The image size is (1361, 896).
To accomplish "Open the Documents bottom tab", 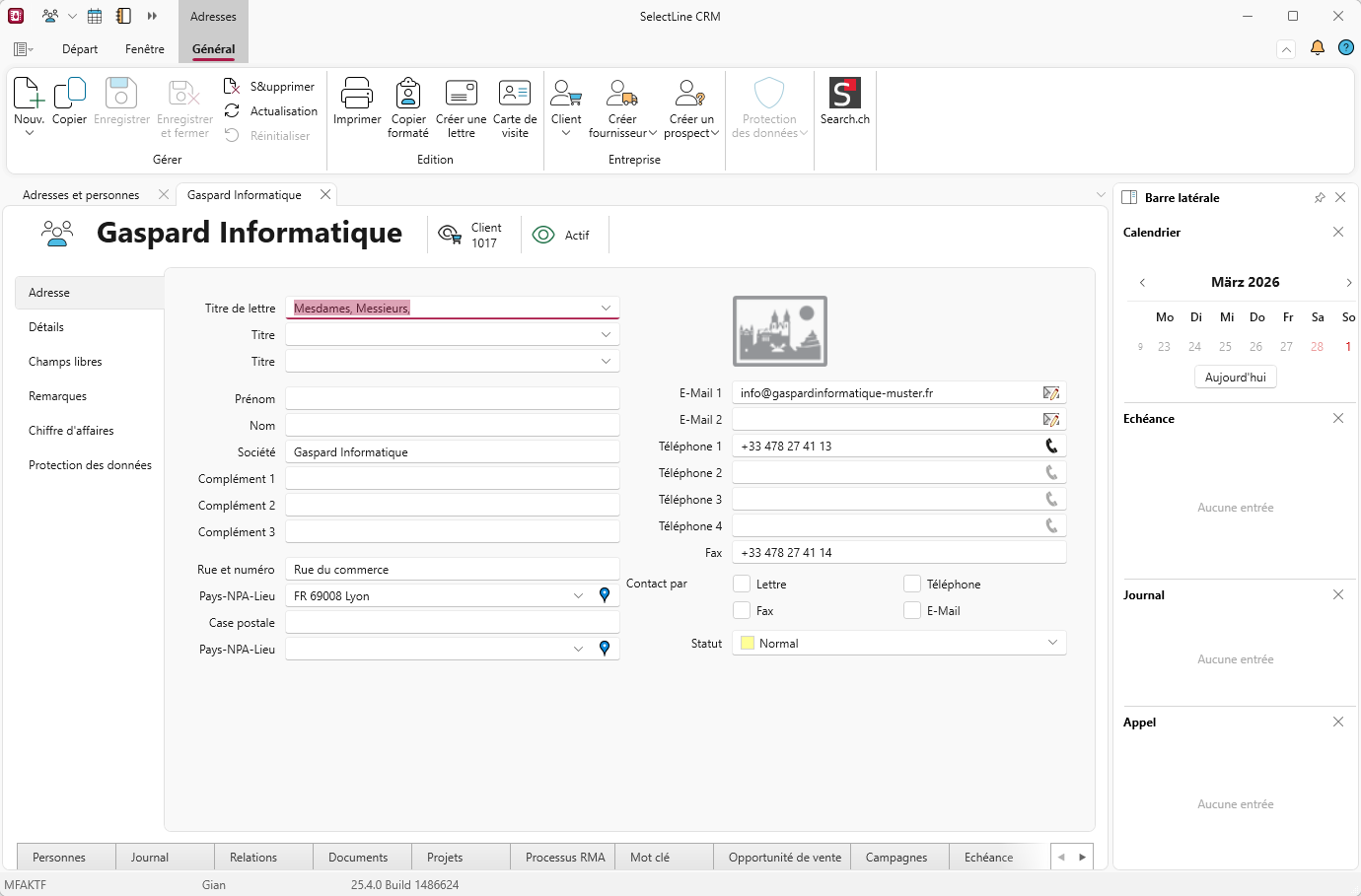I will click(358, 858).
